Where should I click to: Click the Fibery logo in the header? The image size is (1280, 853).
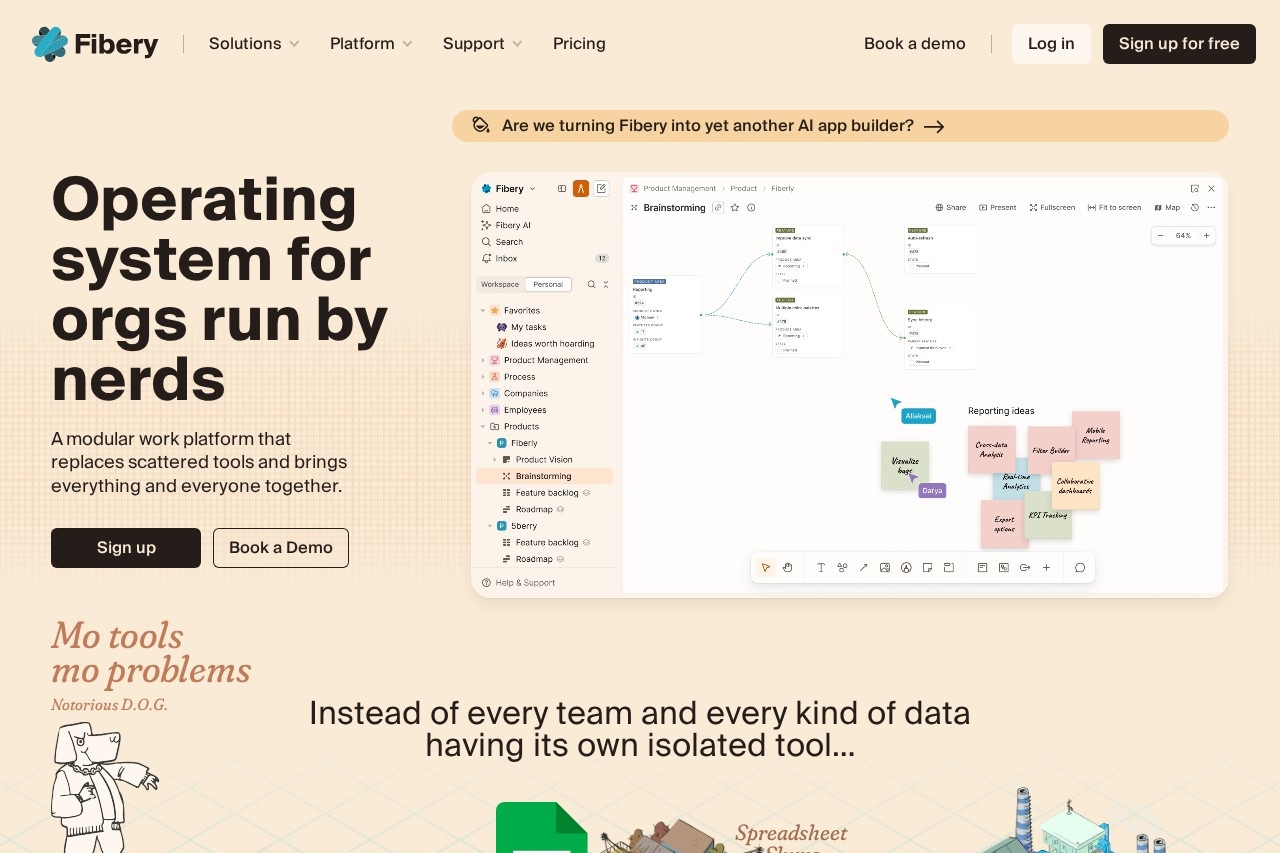95,44
